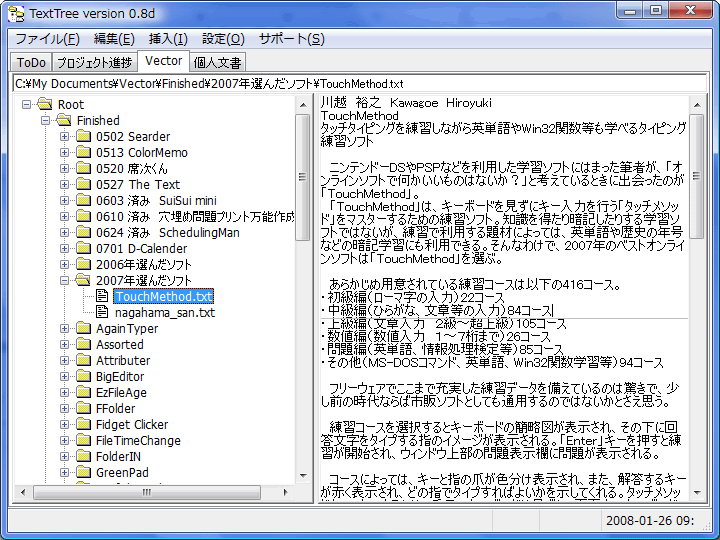This screenshot has width=720, height=540.
Task: Expand the 2006年選んだソフト folder
Action: 64,264
